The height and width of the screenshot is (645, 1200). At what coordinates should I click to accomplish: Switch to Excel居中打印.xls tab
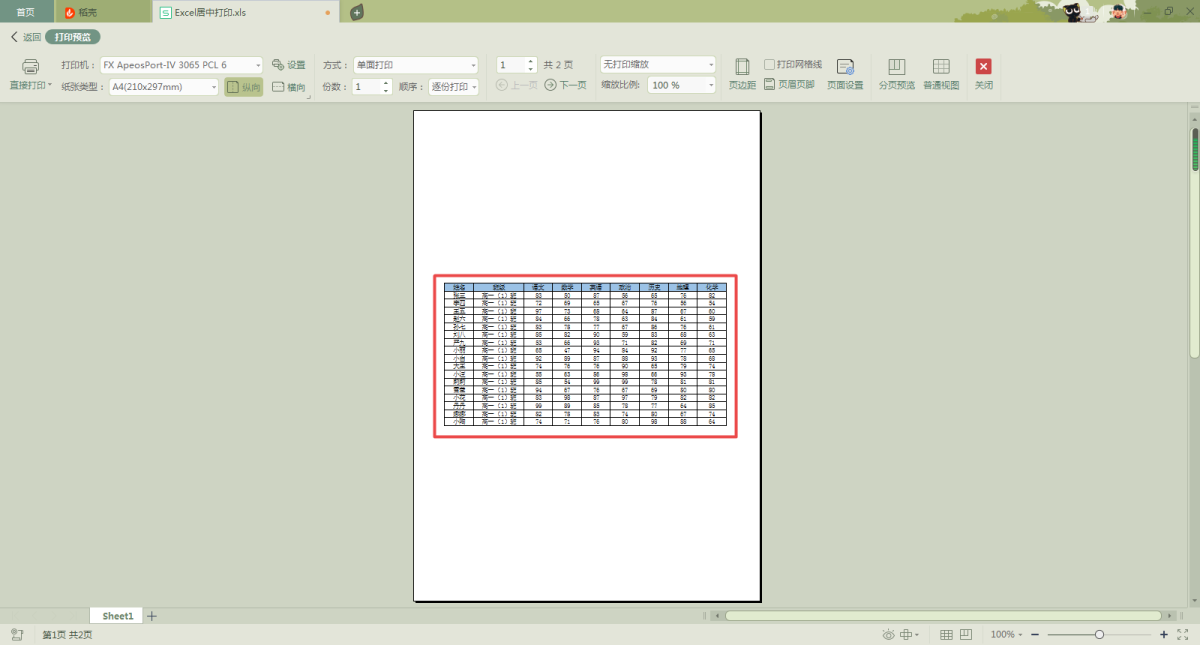click(209, 12)
